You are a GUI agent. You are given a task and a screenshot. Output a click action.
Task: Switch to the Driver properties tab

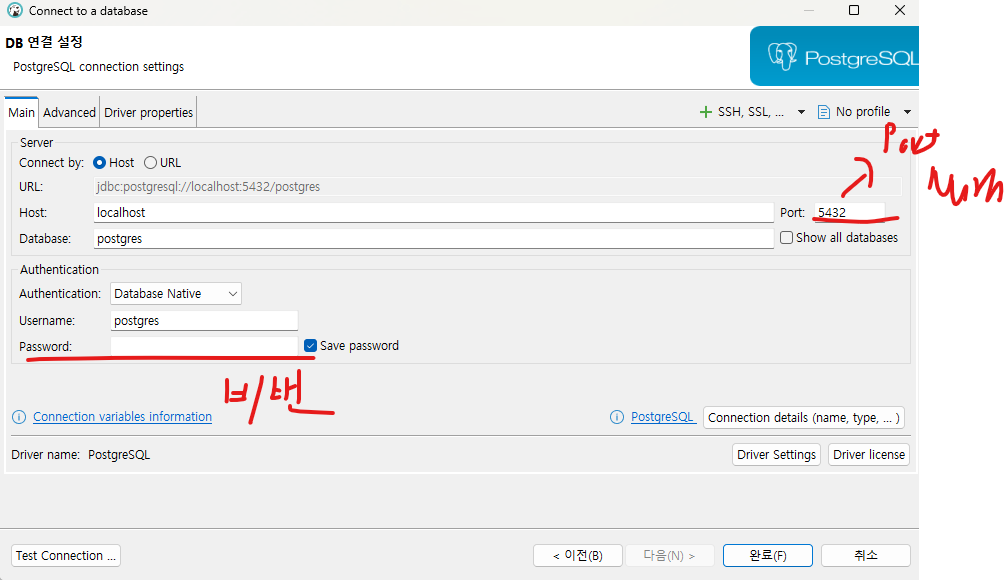tap(149, 113)
